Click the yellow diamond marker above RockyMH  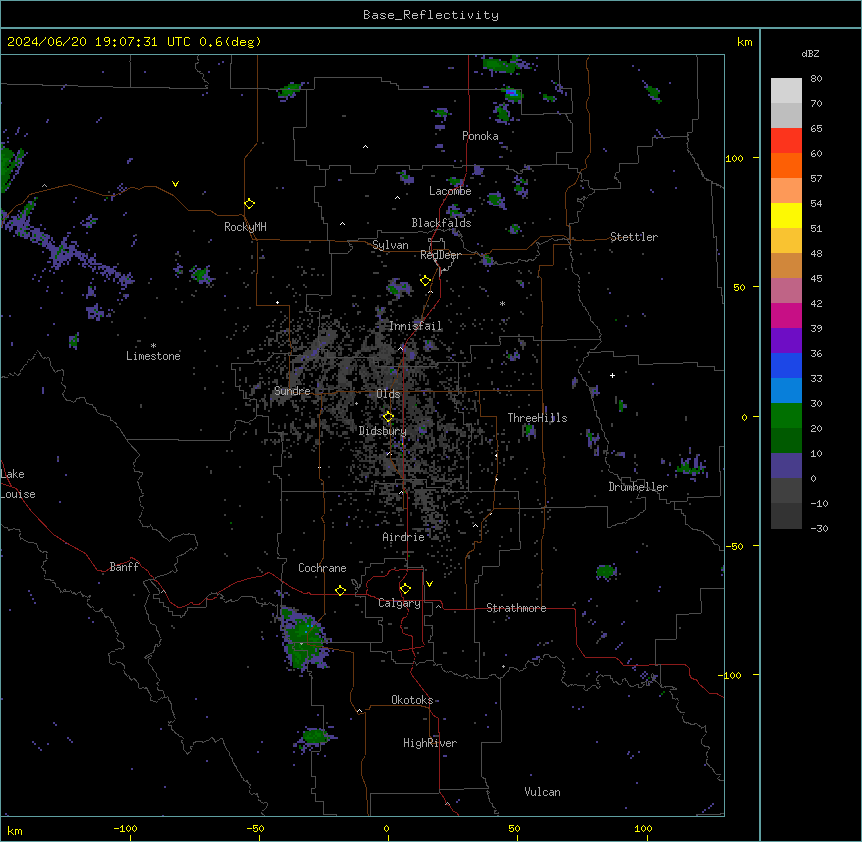click(250, 204)
